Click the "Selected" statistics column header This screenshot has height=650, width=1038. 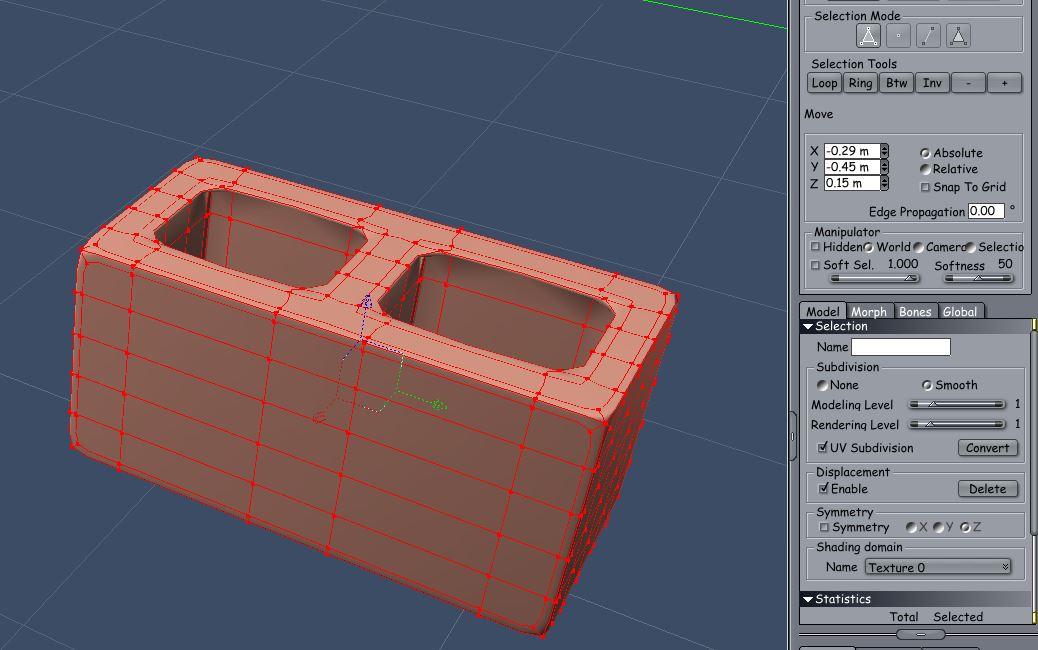point(958,617)
